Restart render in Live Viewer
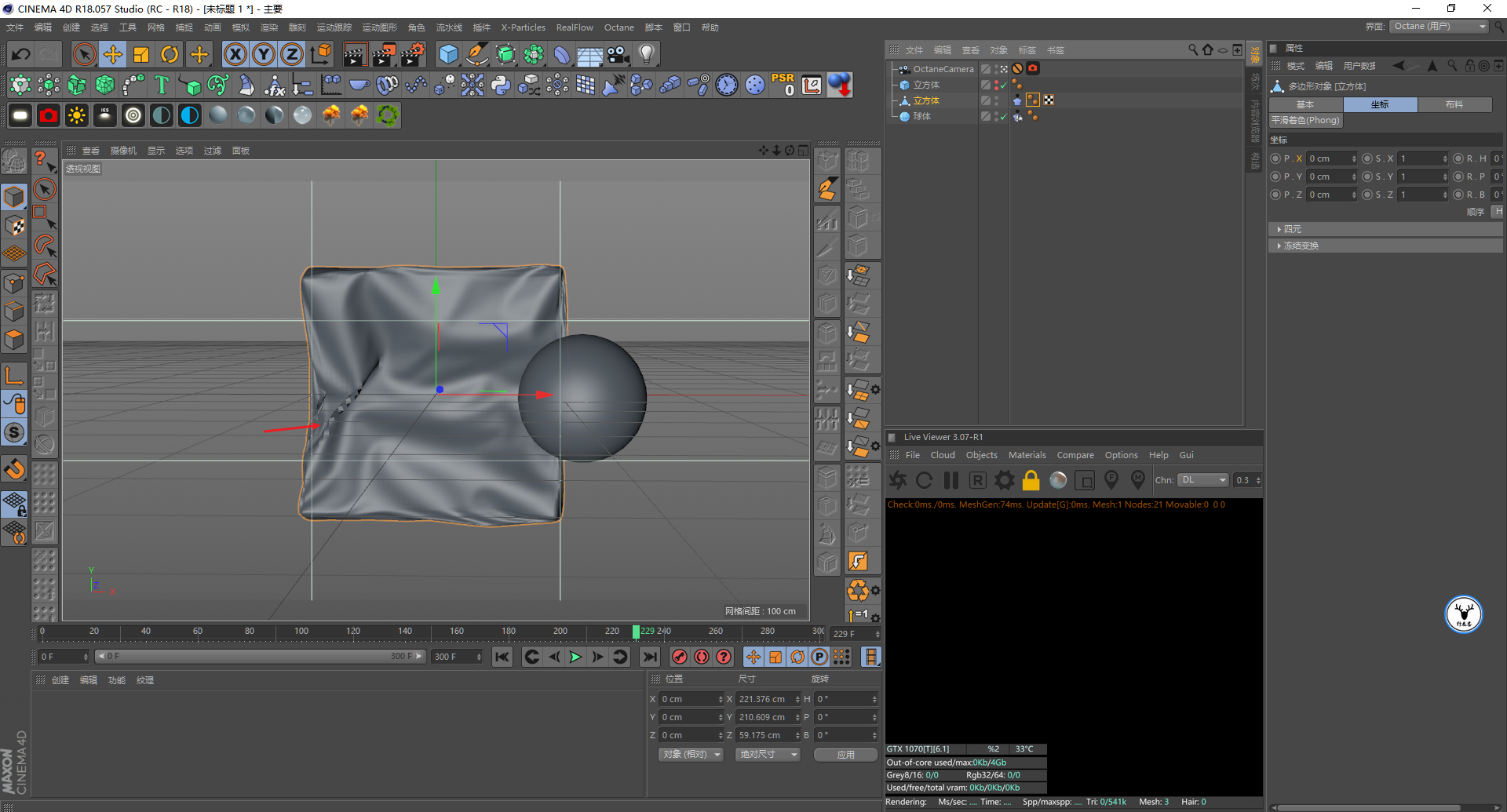The height and width of the screenshot is (812, 1507). tap(925, 479)
